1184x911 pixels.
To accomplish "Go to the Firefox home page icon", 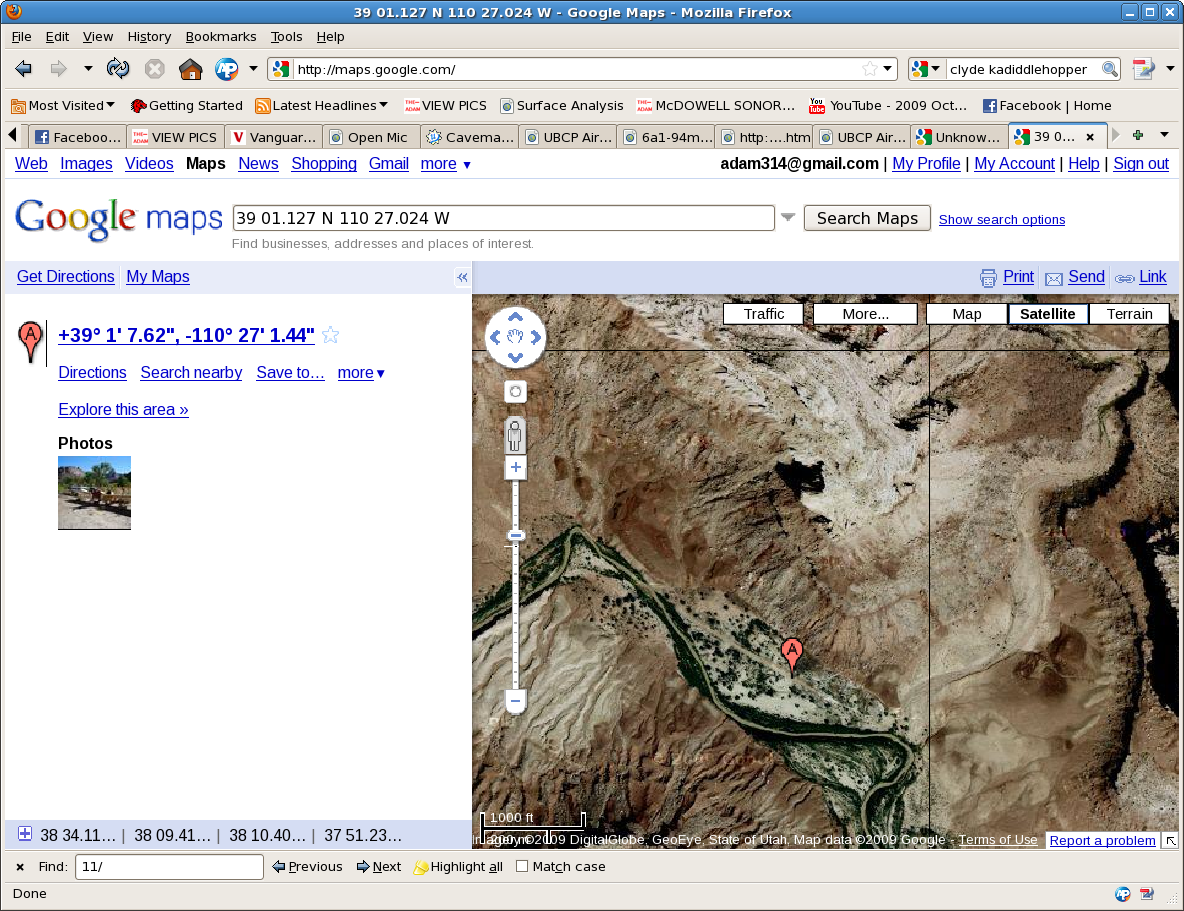I will coord(190,69).
